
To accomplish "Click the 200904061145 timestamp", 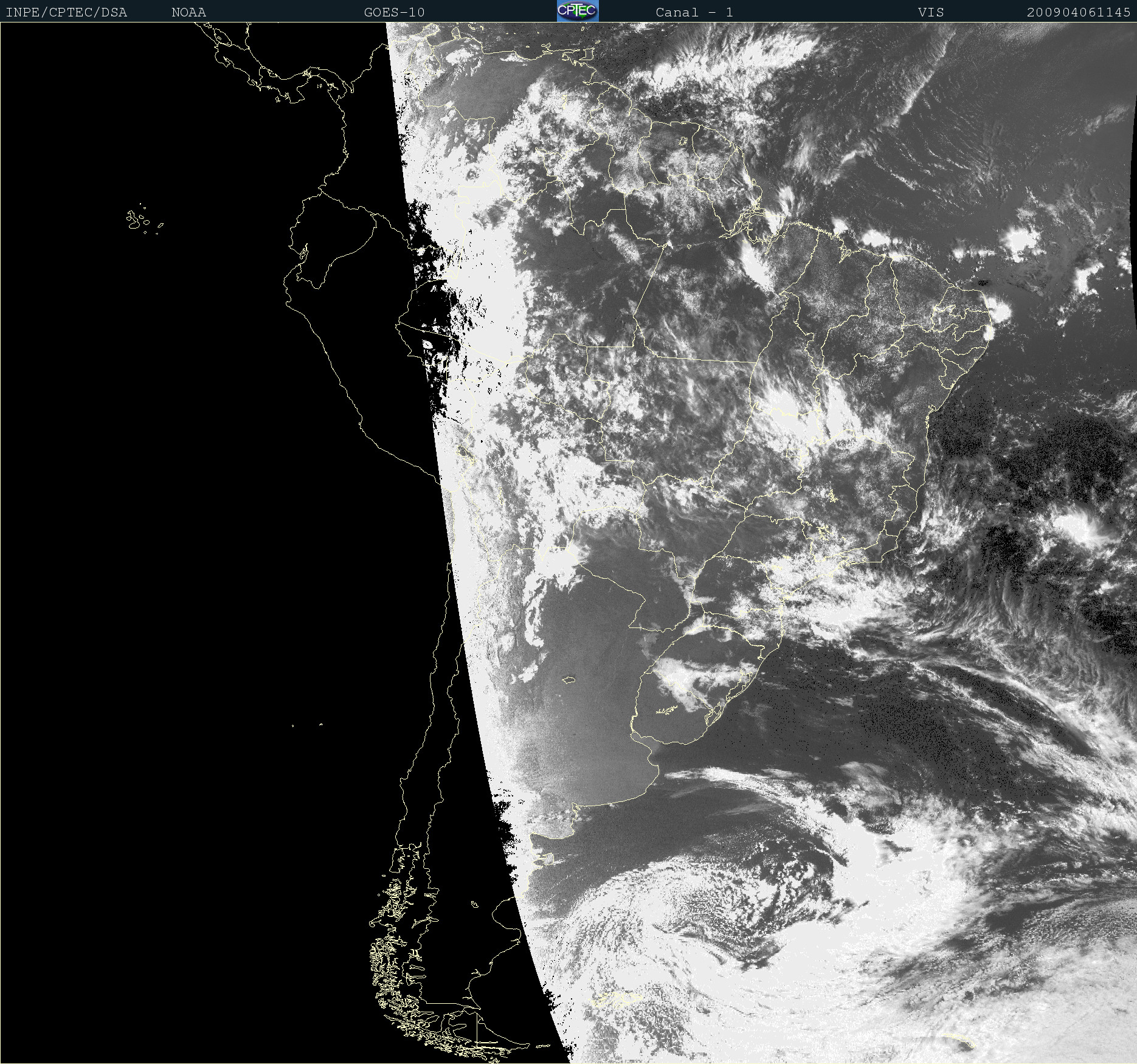I will tap(1079, 12).
